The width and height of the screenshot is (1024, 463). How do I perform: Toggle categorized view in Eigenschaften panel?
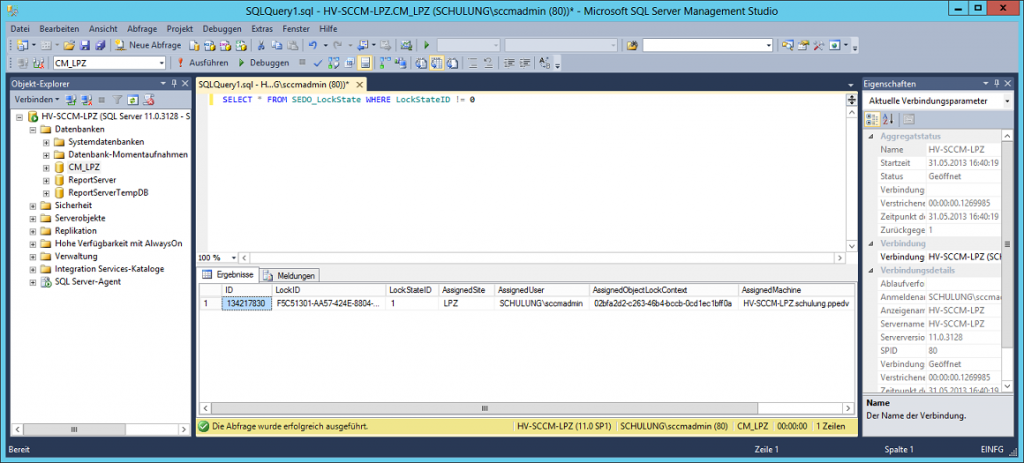click(871, 119)
